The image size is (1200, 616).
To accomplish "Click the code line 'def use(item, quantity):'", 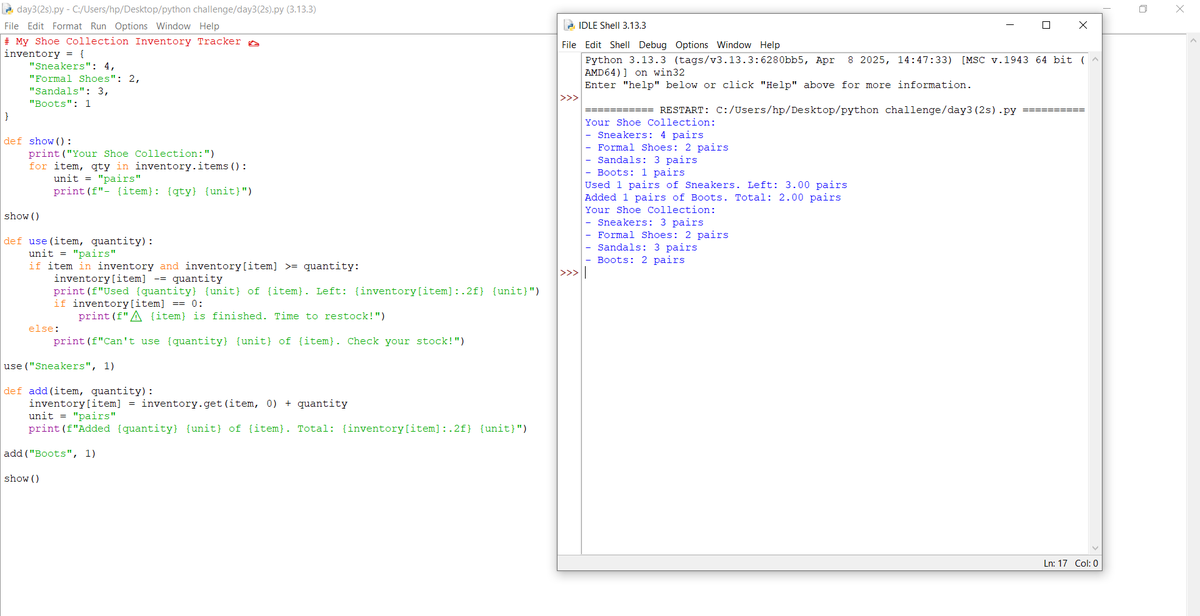I will click(x=79, y=241).
